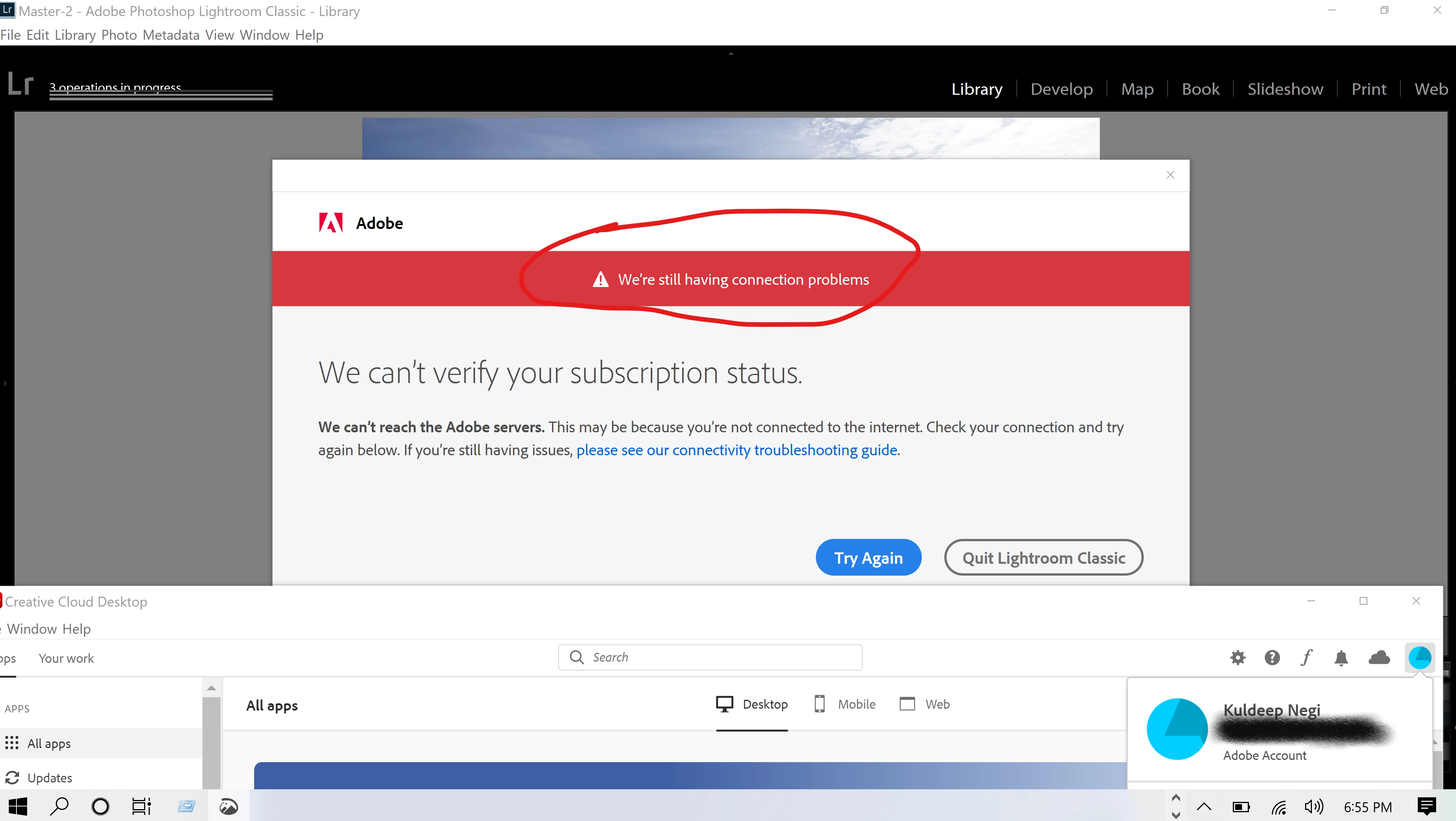Open Creative Cloud Help menu
This screenshot has width=1456, height=821.
coord(76,630)
